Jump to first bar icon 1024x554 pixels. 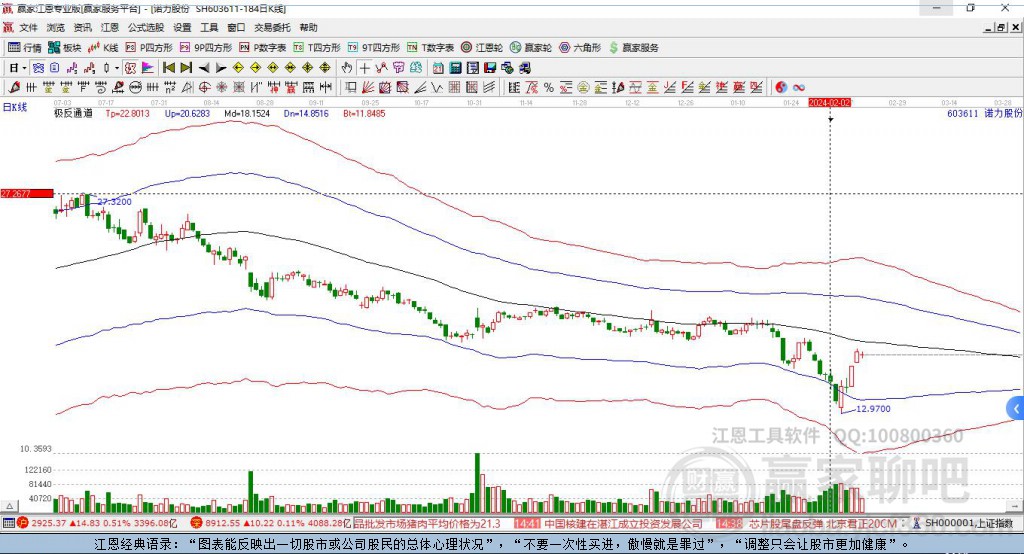(168, 68)
